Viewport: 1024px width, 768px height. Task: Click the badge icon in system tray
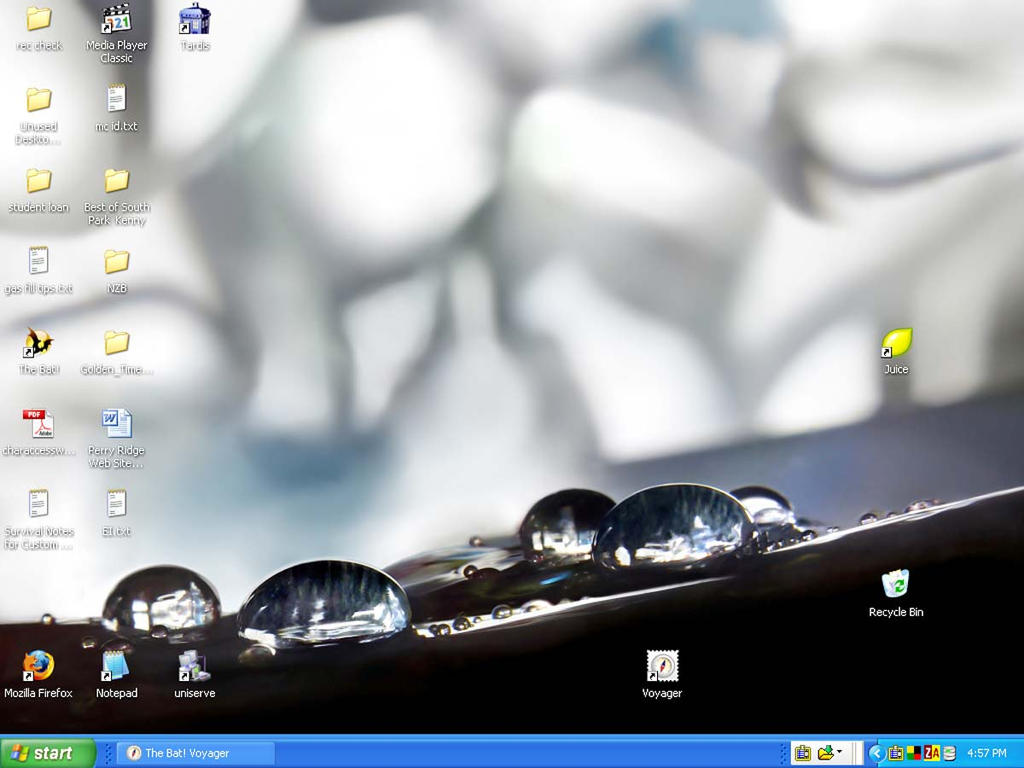(896, 753)
